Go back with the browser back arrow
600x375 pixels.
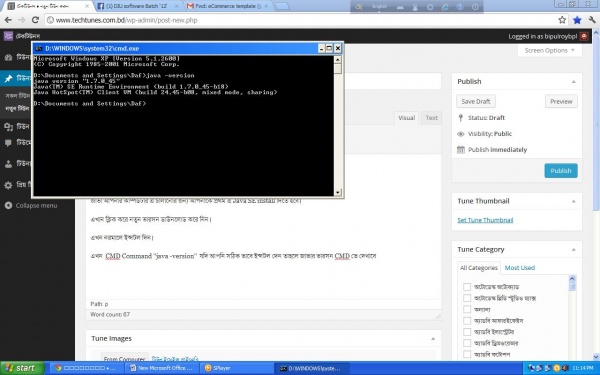pos(8,20)
